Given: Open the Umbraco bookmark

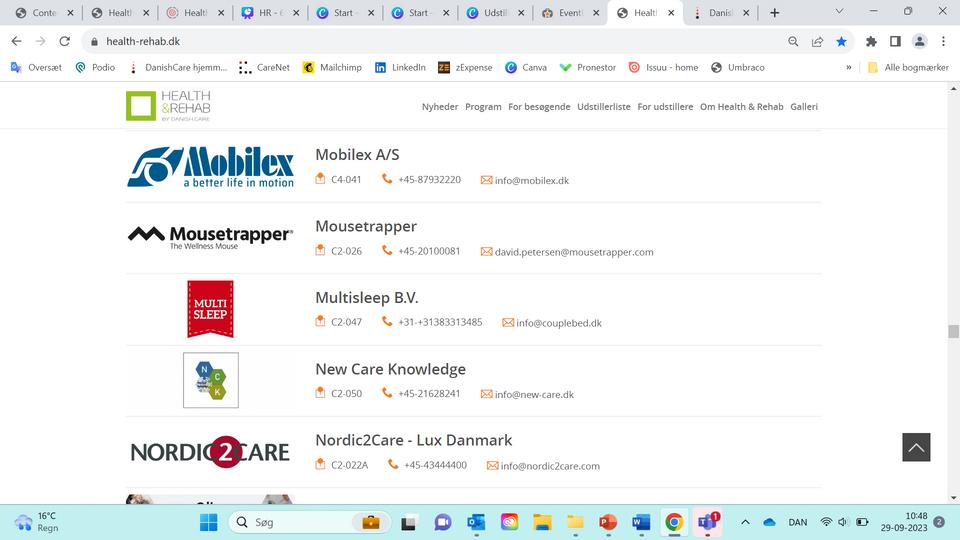Looking at the screenshot, I should 737,67.
